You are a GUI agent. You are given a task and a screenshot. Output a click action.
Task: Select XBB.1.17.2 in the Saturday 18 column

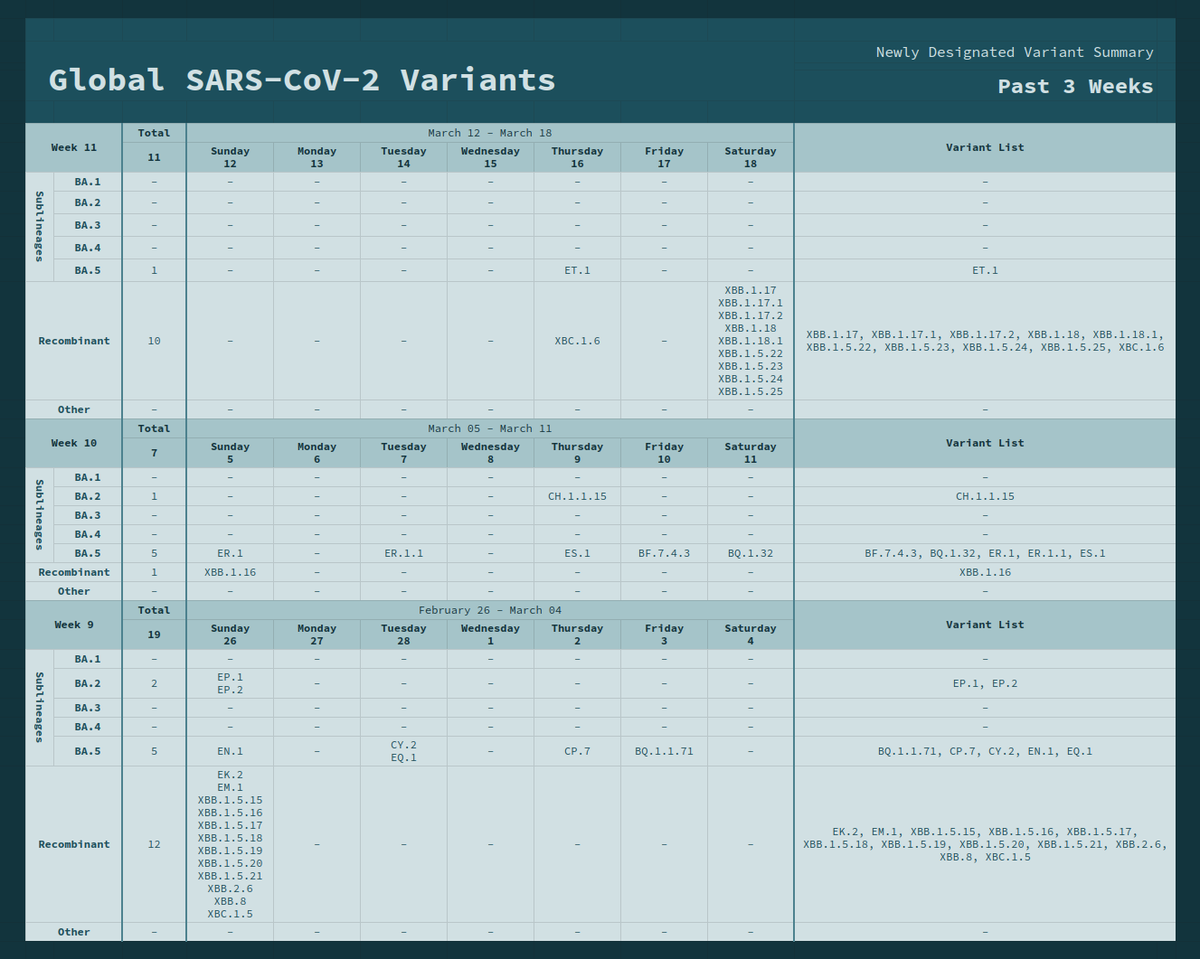pos(750,315)
